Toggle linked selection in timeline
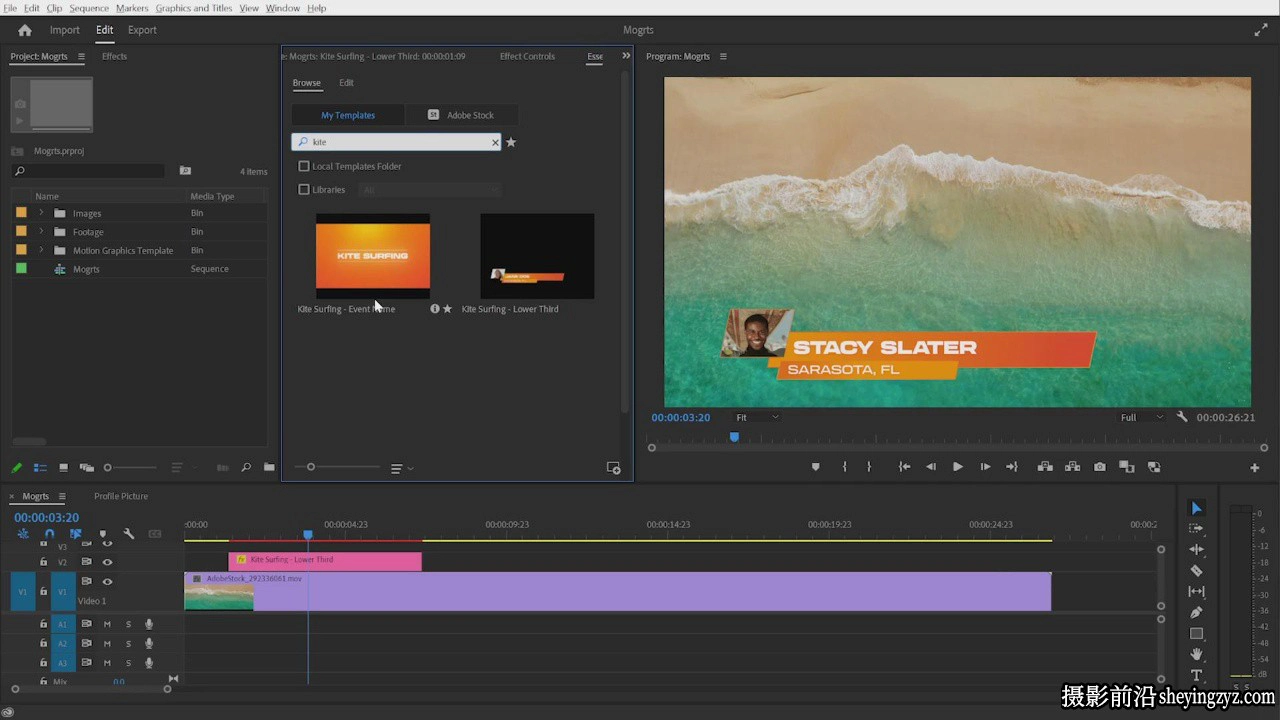This screenshot has height=720, width=1280. tap(76, 534)
